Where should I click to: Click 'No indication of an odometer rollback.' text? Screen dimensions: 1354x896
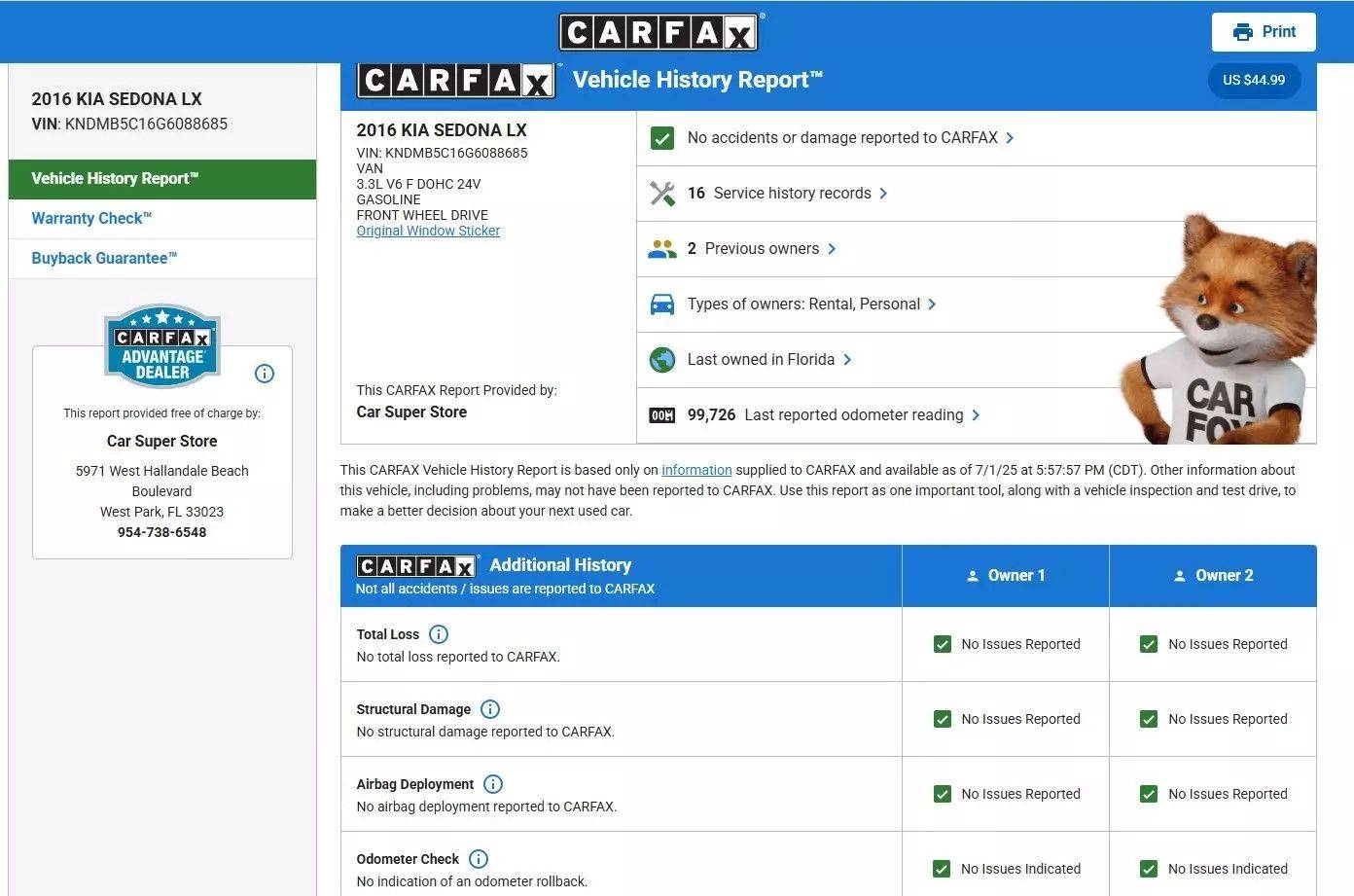pos(472,881)
